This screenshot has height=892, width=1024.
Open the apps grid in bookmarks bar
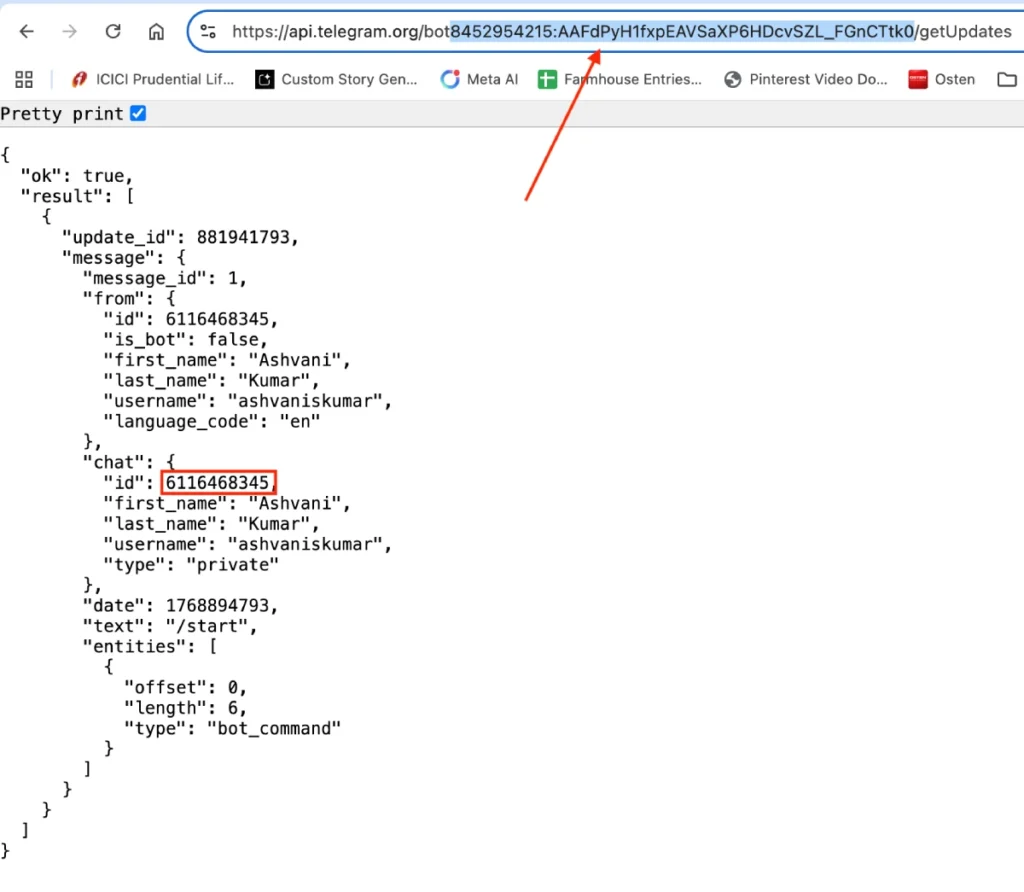coord(24,80)
